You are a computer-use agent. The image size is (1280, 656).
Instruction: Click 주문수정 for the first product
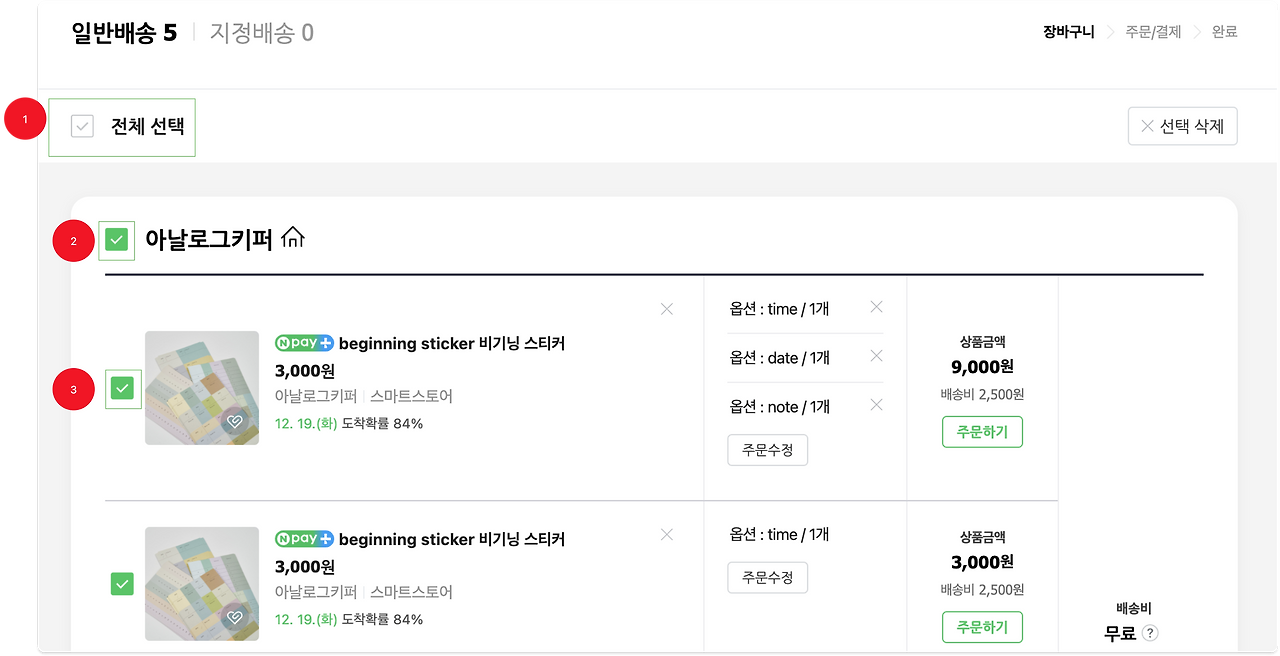(767, 450)
